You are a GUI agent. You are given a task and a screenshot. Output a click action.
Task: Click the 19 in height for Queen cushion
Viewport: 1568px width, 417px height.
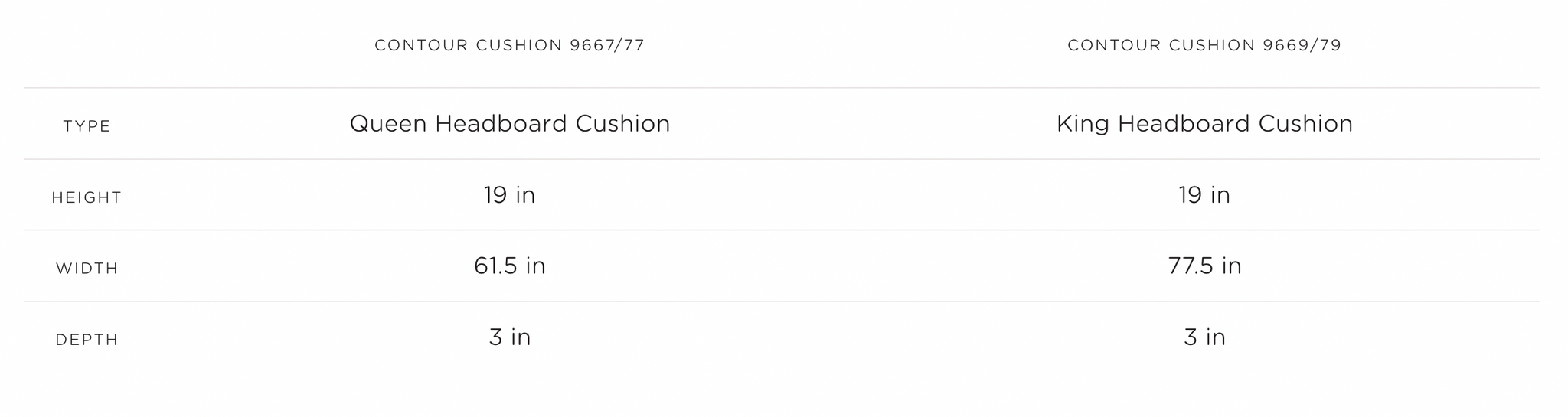[x=509, y=195]
